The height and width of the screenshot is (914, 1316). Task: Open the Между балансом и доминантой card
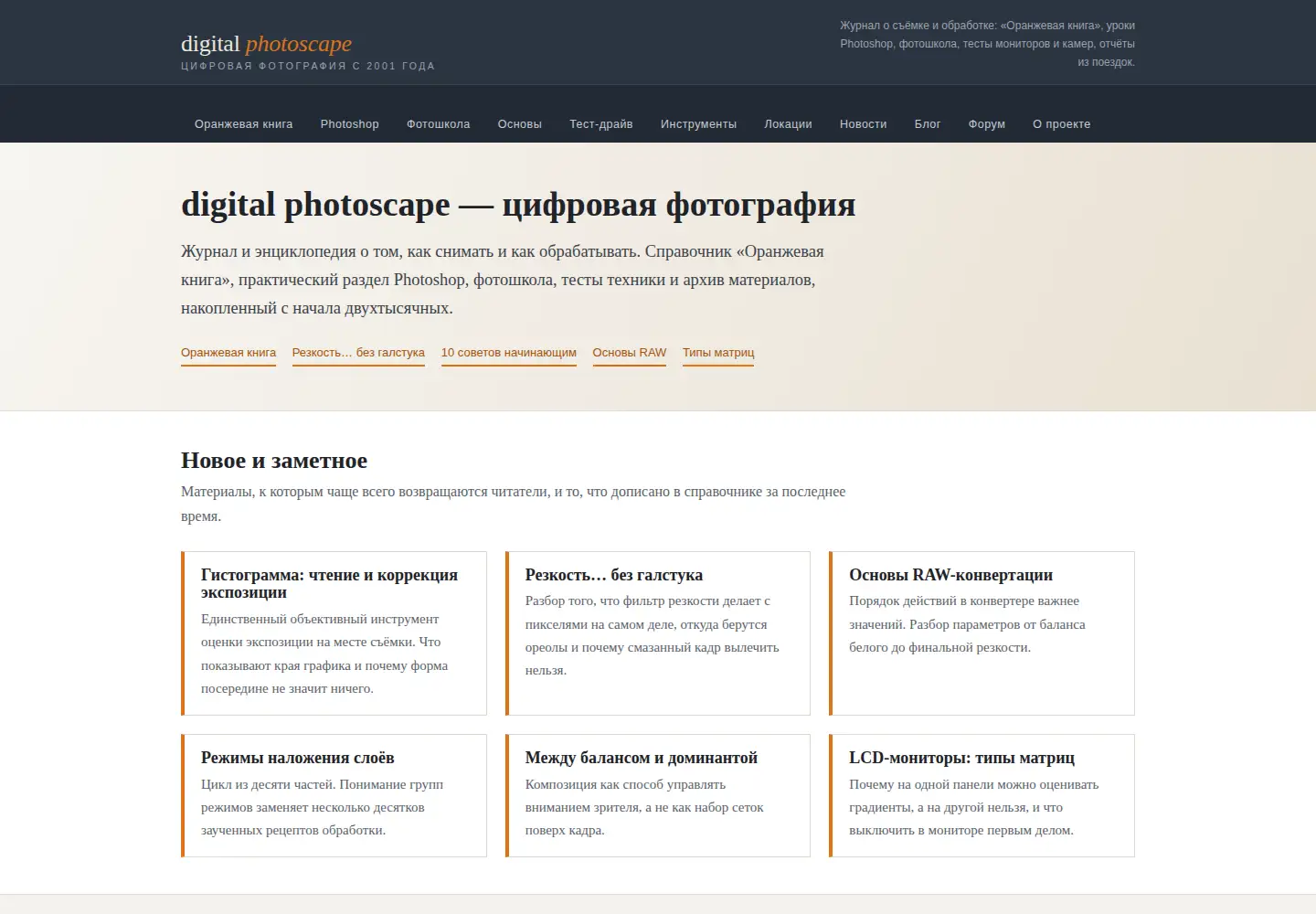pyautogui.click(x=658, y=795)
